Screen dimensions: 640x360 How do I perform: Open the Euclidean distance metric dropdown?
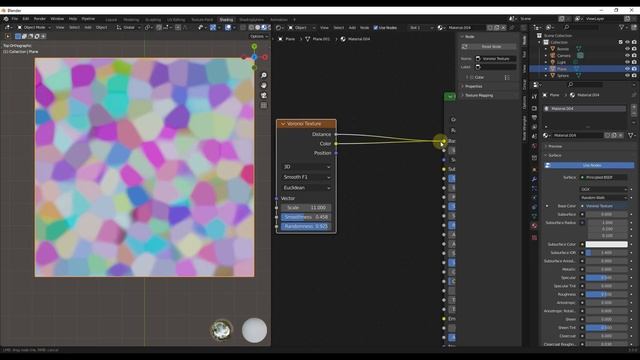307,188
